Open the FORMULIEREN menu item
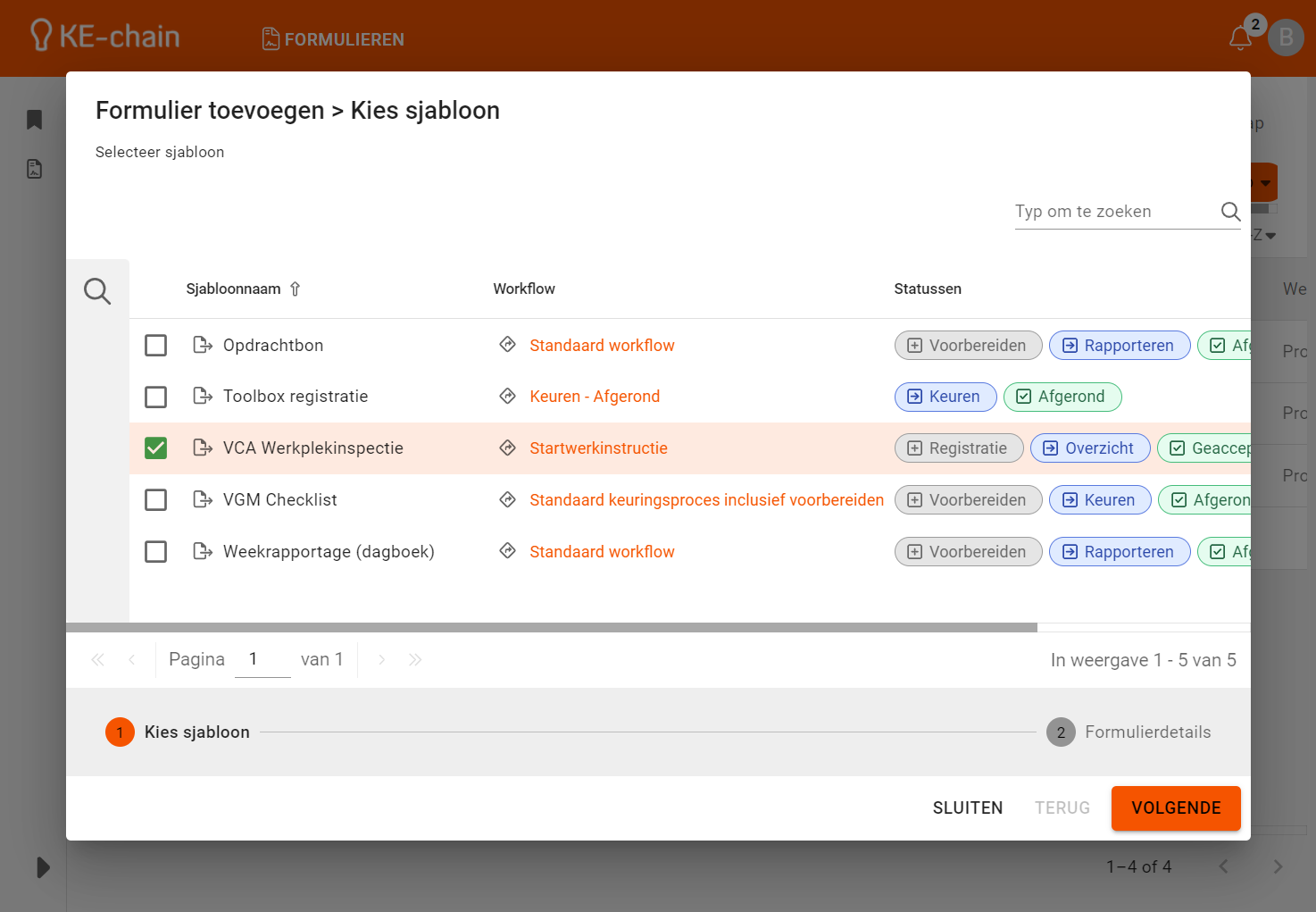Image resolution: width=1316 pixels, height=912 pixels. [x=333, y=39]
